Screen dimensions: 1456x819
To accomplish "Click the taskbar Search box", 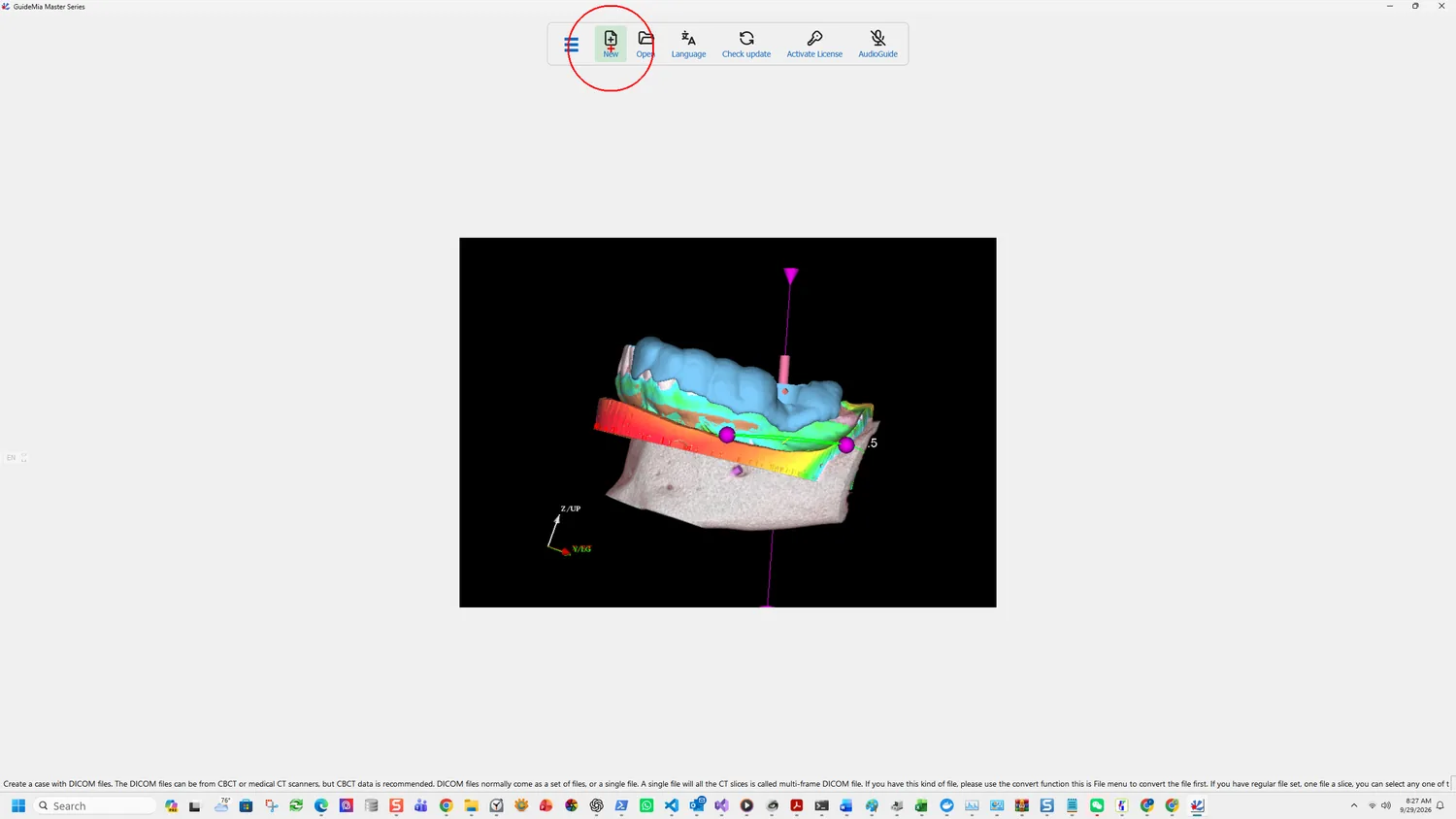I will [x=94, y=805].
